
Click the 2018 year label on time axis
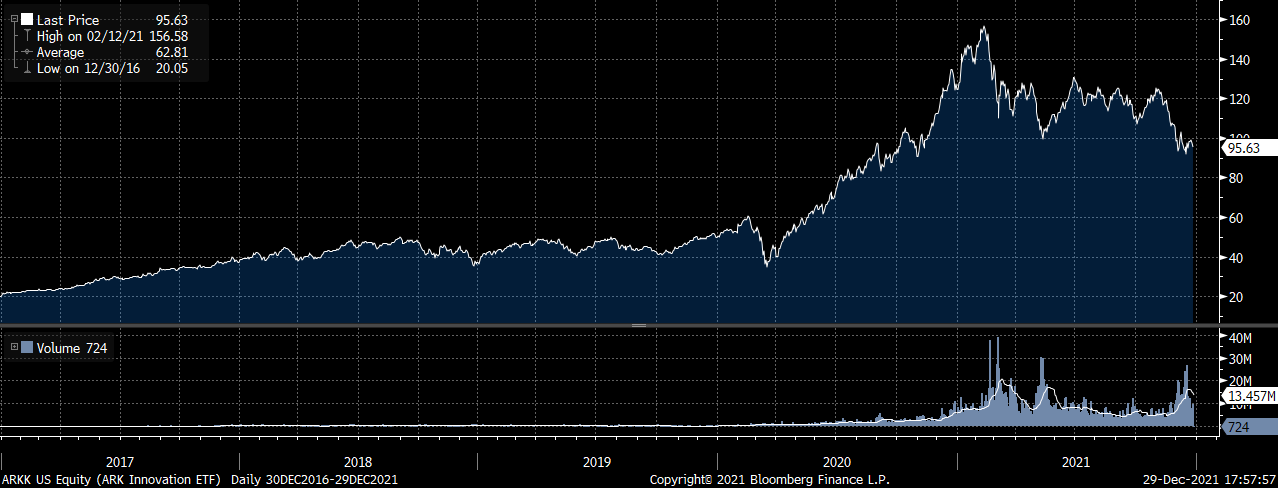click(x=358, y=462)
